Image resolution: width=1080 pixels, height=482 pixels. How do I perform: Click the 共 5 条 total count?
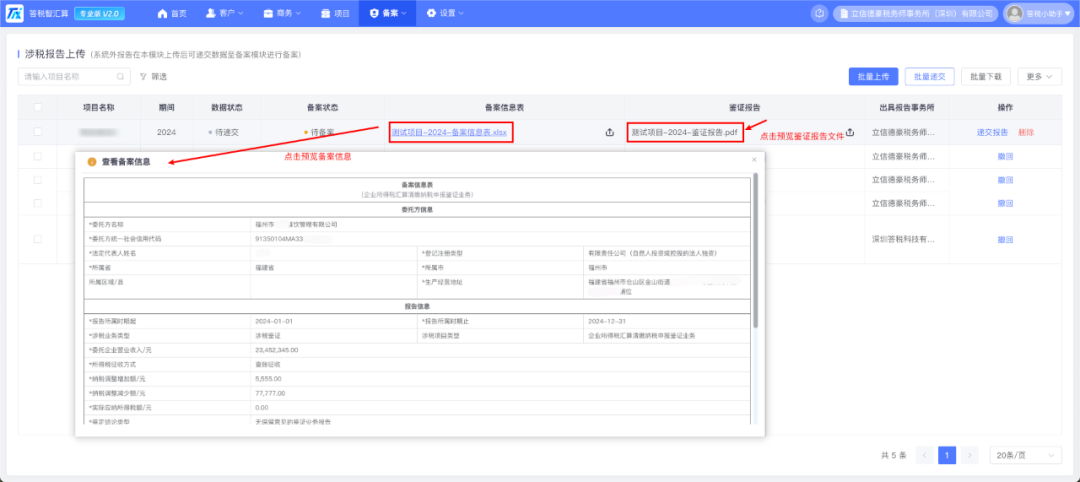click(894, 455)
